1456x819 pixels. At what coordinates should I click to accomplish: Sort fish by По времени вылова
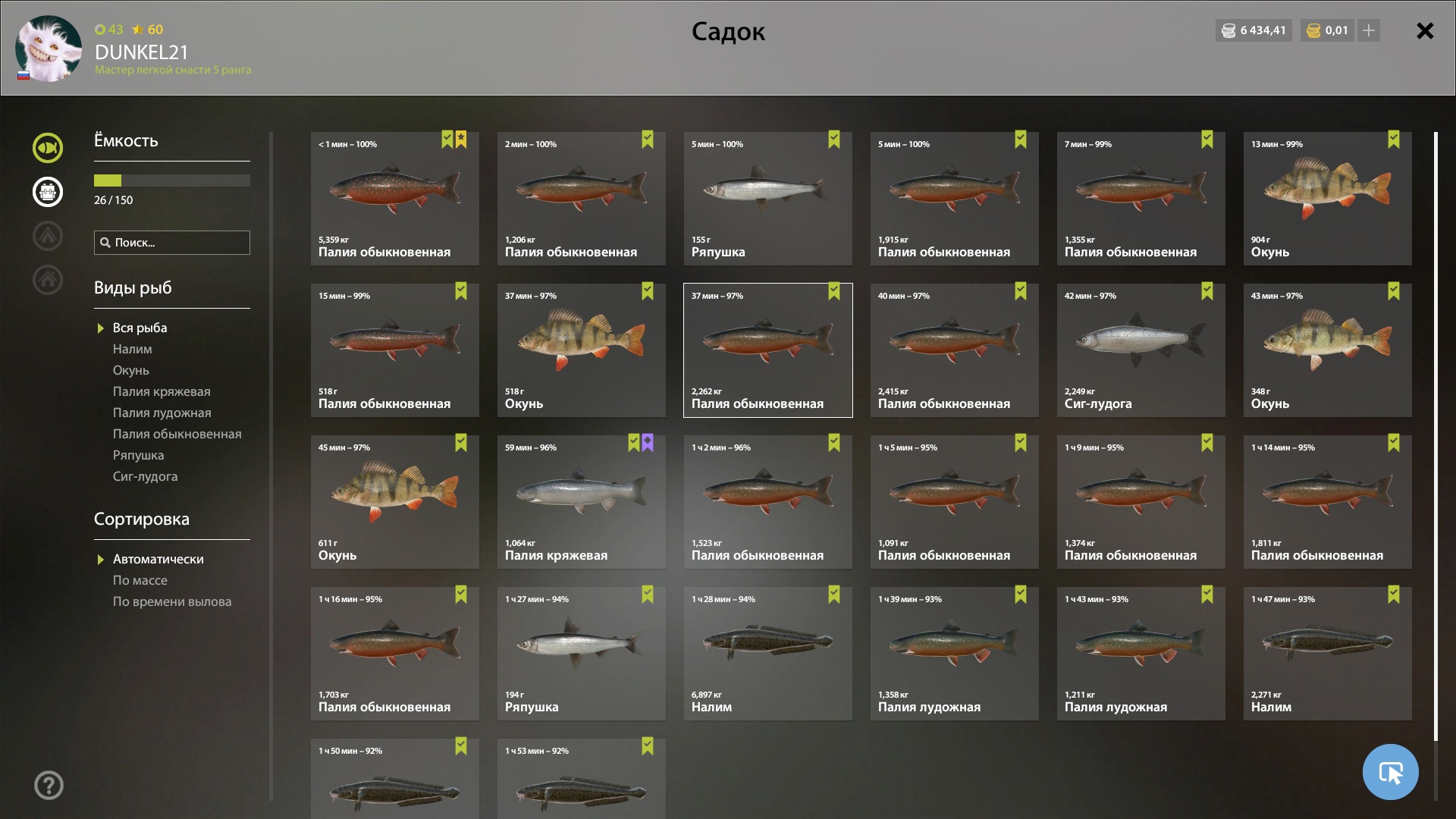[172, 601]
